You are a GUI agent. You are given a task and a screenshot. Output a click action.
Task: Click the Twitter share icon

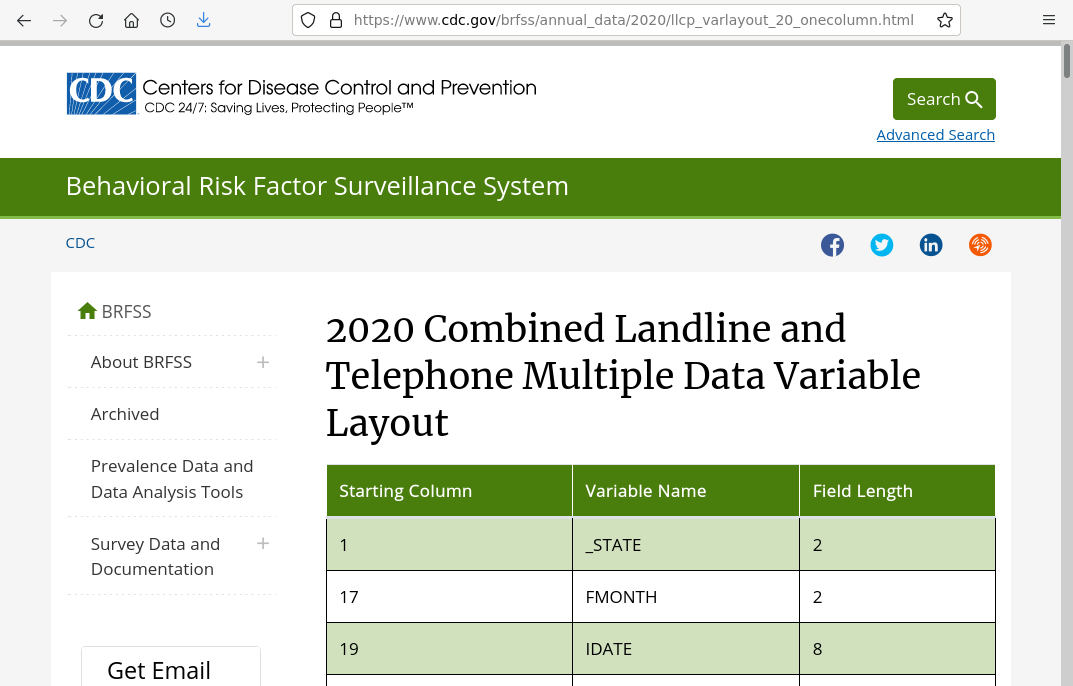click(x=881, y=245)
